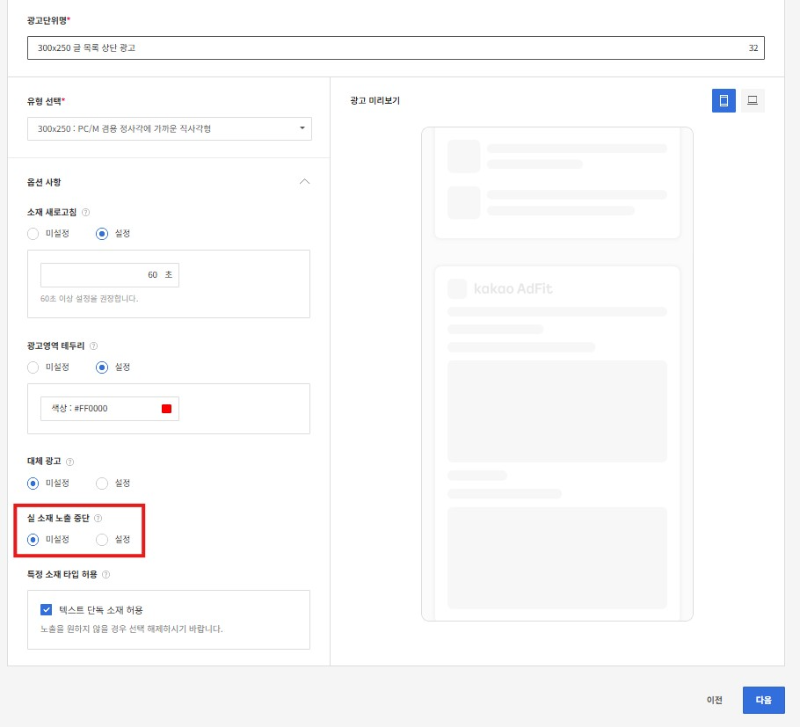Switch ad preview to PC laptop view
800x727 pixels.
point(752,101)
